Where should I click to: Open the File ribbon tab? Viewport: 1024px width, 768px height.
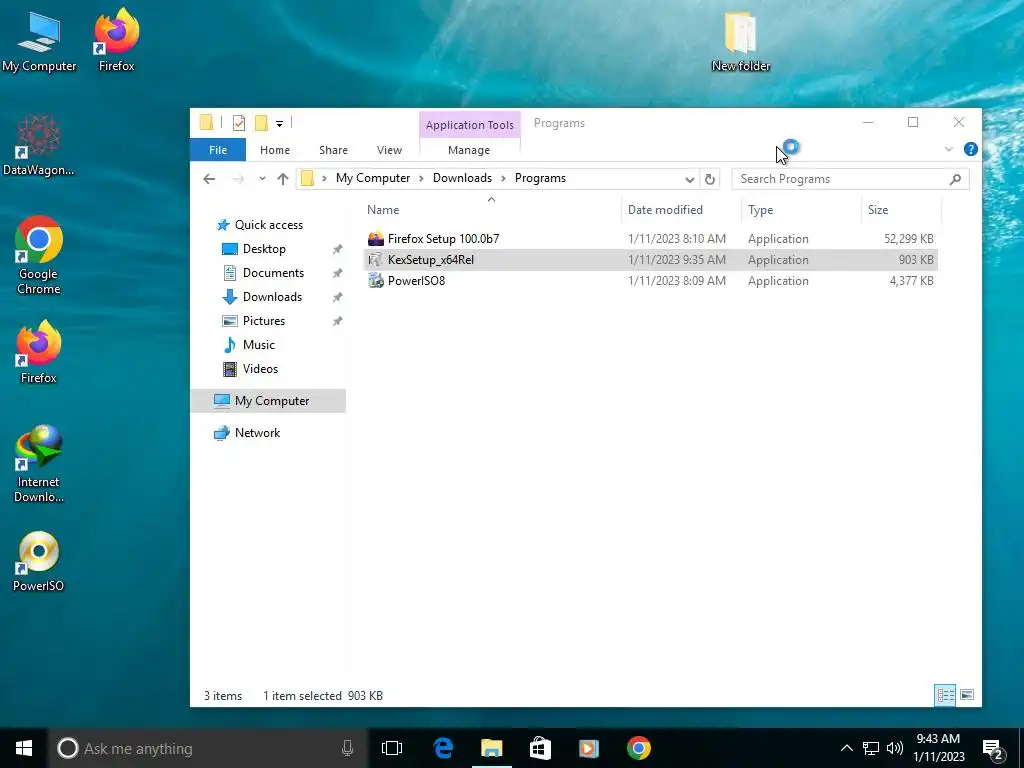[x=218, y=150]
